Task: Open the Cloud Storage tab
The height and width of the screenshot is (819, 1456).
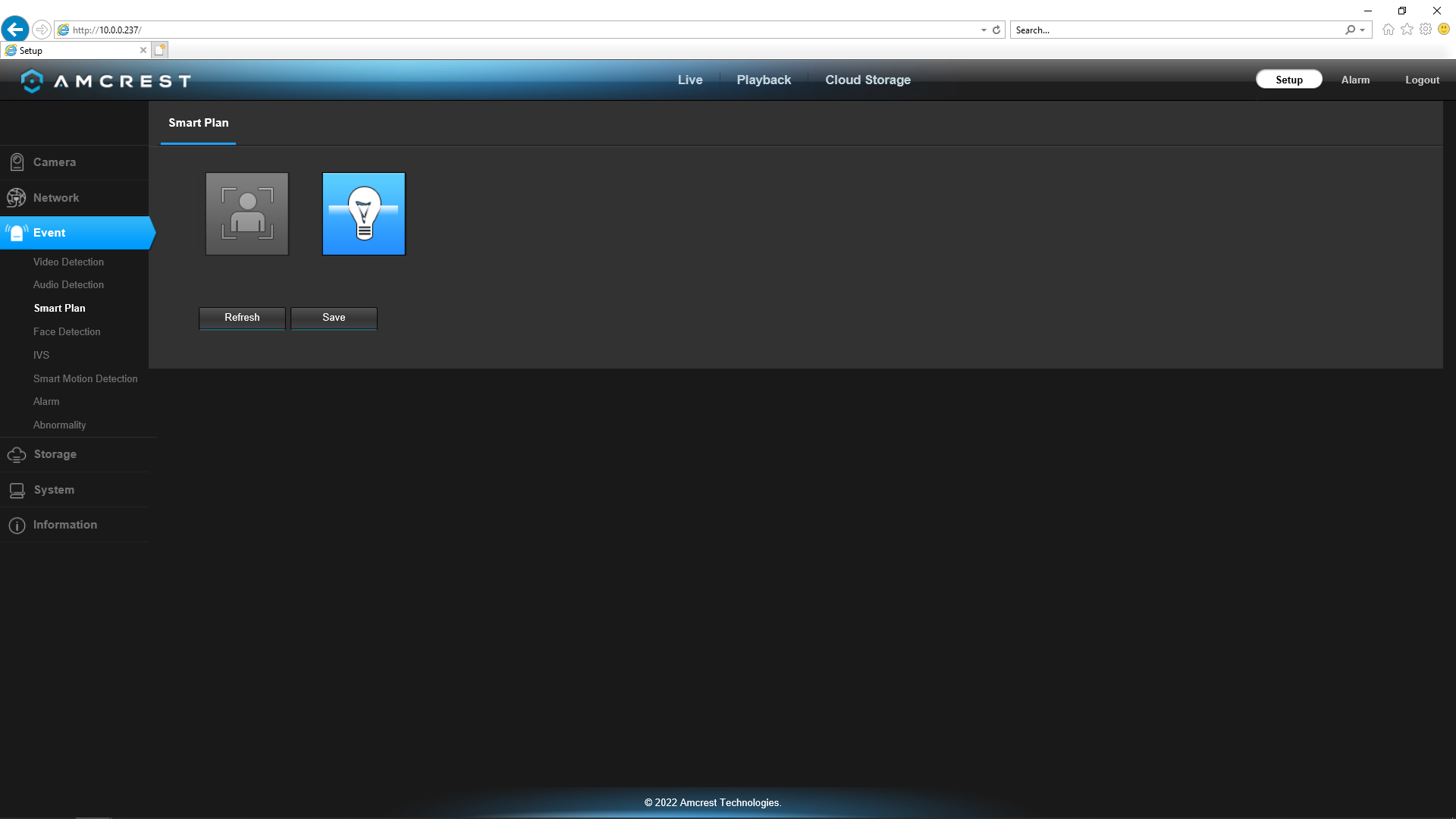Action: tap(868, 80)
